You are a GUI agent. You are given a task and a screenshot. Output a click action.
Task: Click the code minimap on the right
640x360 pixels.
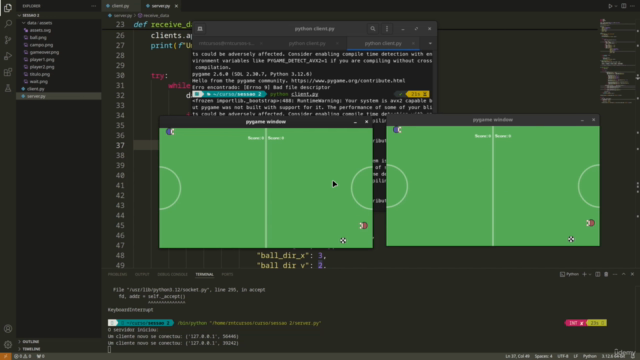[616, 61]
